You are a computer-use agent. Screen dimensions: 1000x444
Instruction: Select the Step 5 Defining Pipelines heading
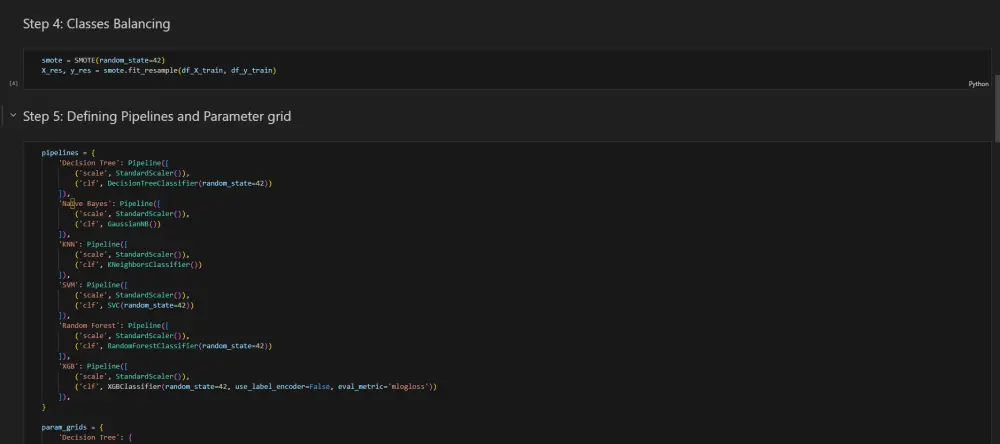pos(157,117)
